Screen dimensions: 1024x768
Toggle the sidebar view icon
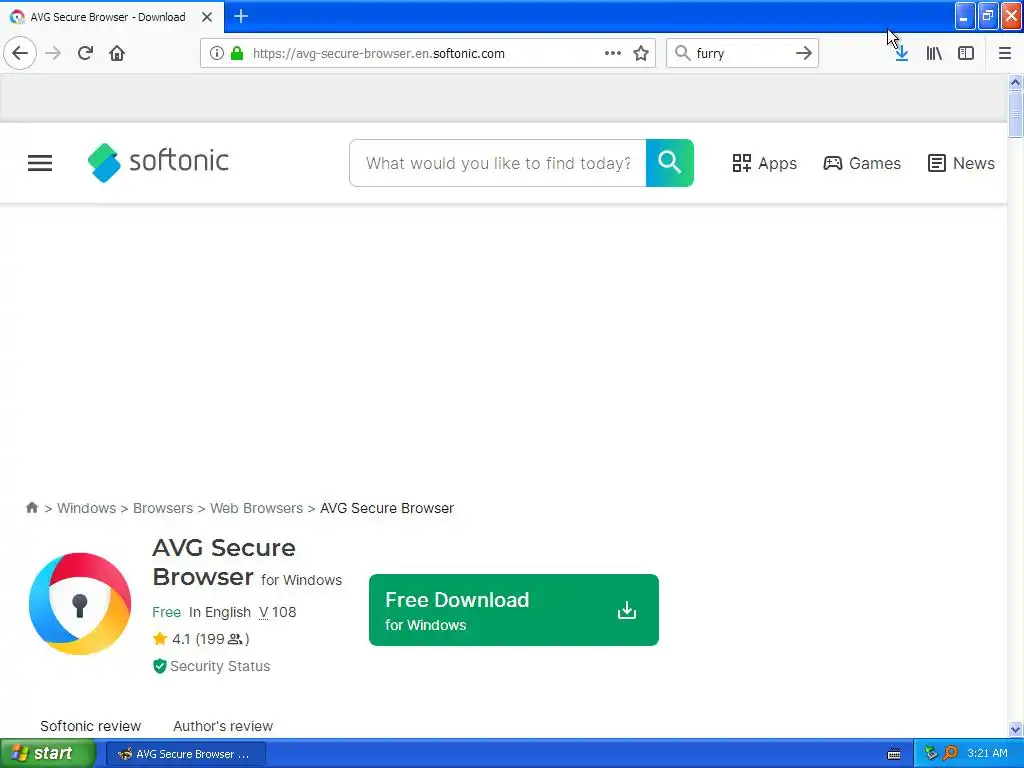point(966,53)
